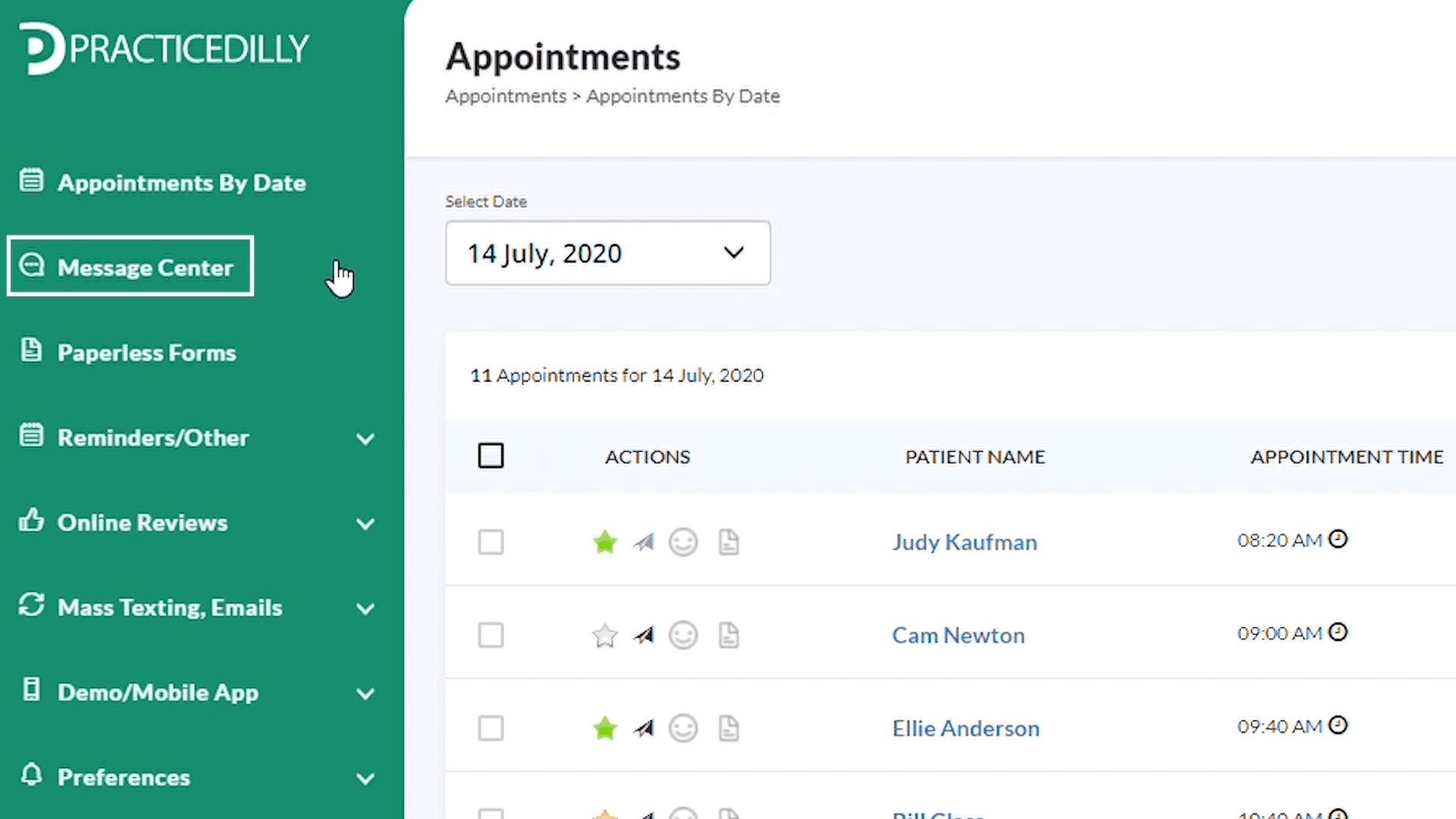
Task: Click the 08:20 AM appointment time
Action: pos(1280,540)
